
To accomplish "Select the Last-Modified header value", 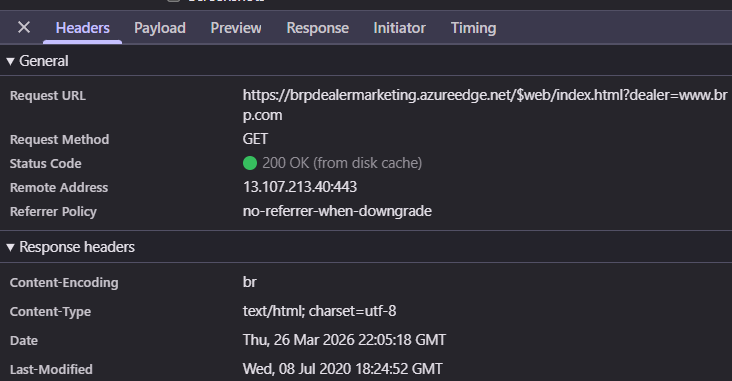I will coord(343,369).
